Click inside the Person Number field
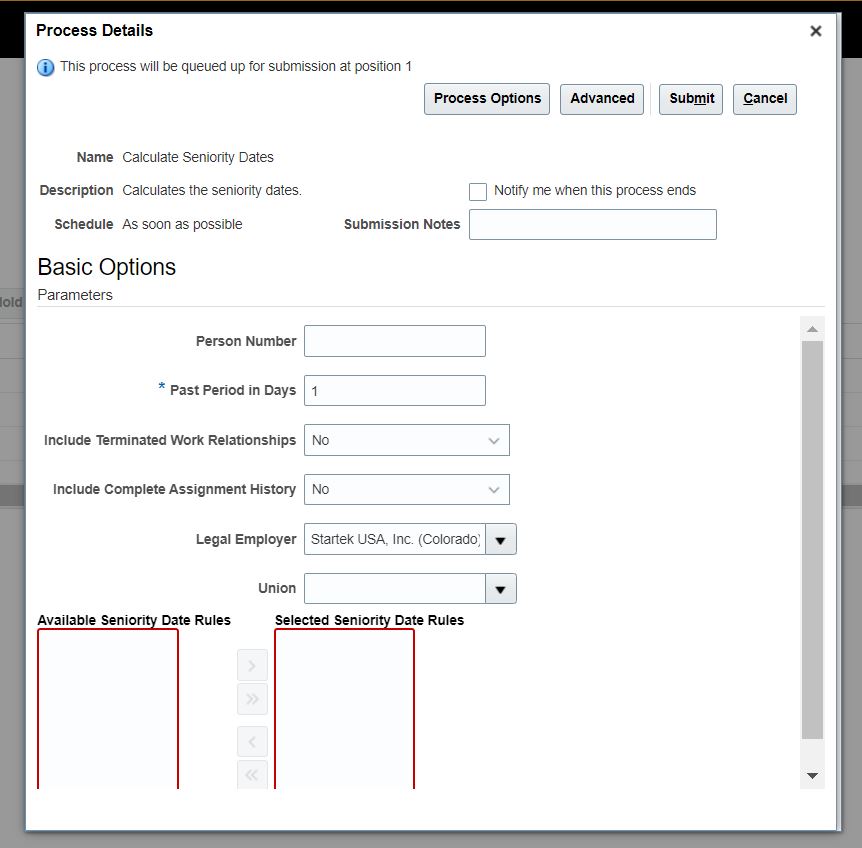Image resolution: width=862 pixels, height=848 pixels. [394, 341]
